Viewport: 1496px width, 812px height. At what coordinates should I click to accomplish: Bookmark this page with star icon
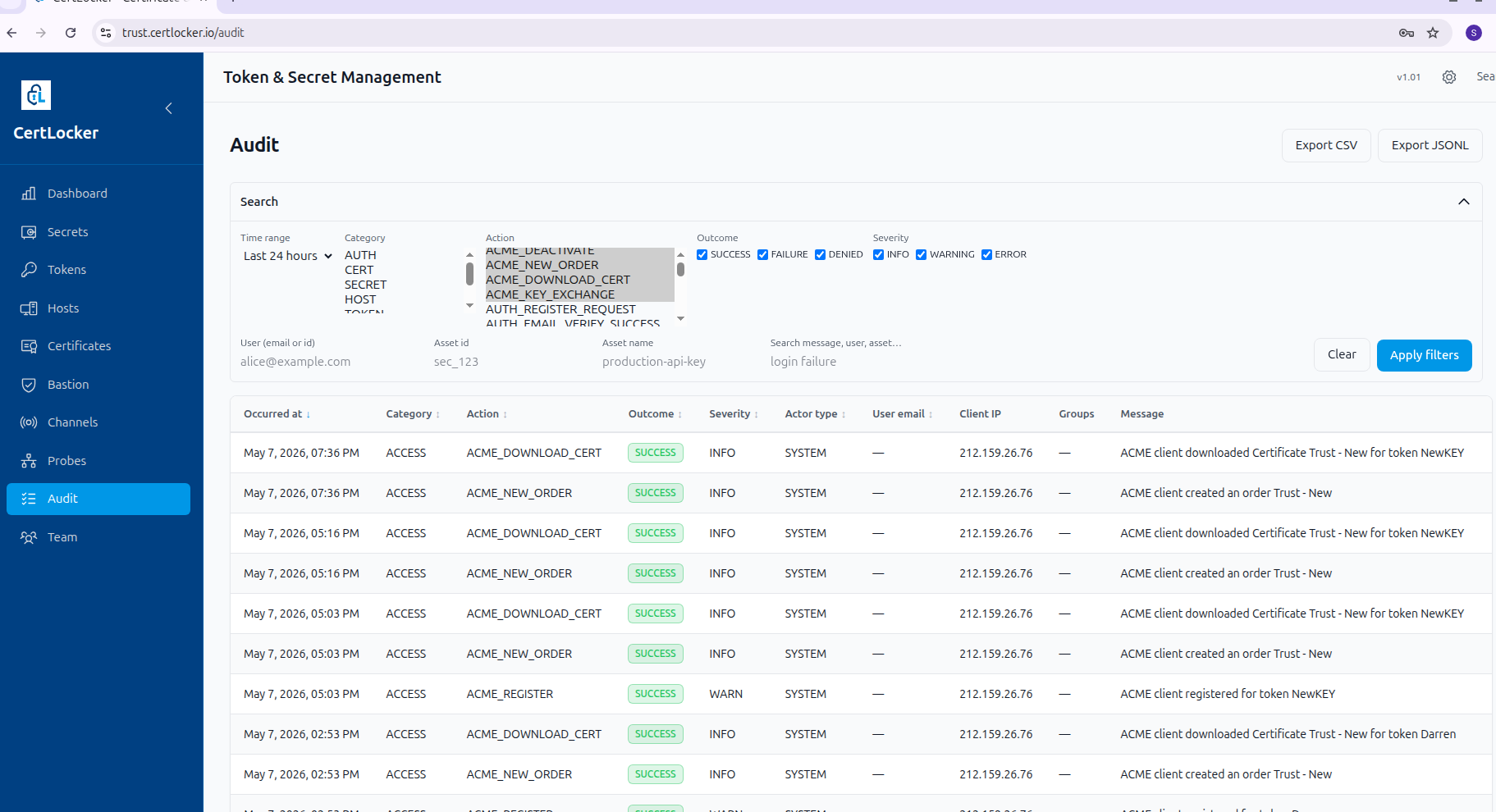[x=1433, y=33]
